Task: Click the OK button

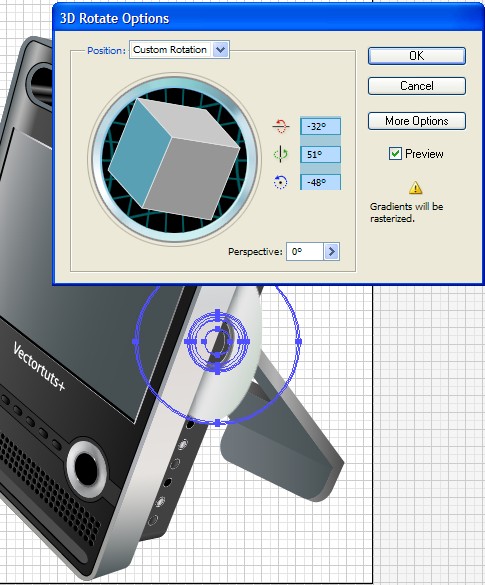Action: point(417,56)
